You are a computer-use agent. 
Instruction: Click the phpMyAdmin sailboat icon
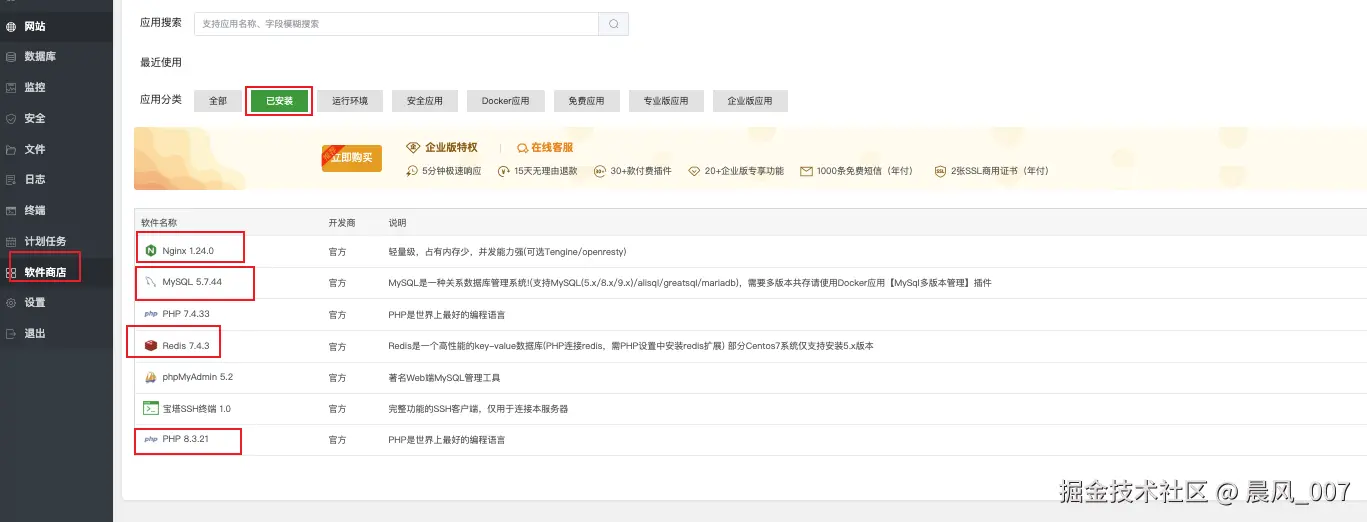151,377
